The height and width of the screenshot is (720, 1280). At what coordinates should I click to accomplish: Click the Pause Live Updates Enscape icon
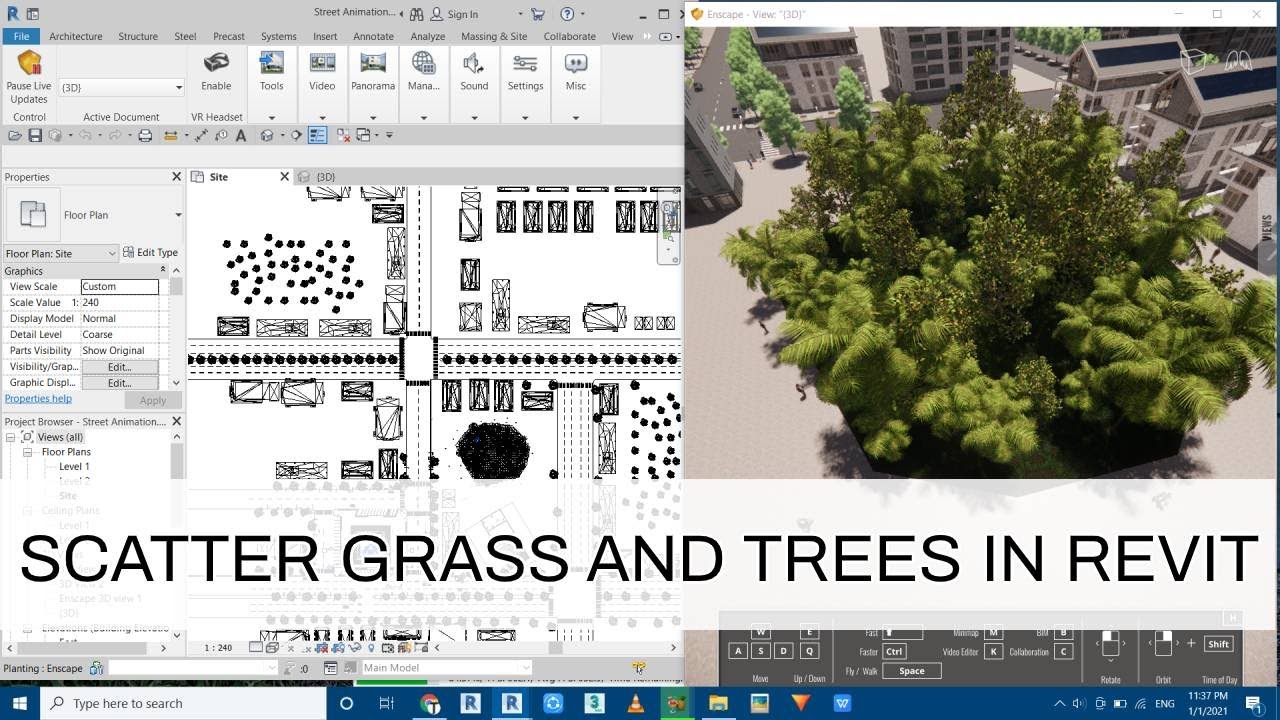(28, 63)
